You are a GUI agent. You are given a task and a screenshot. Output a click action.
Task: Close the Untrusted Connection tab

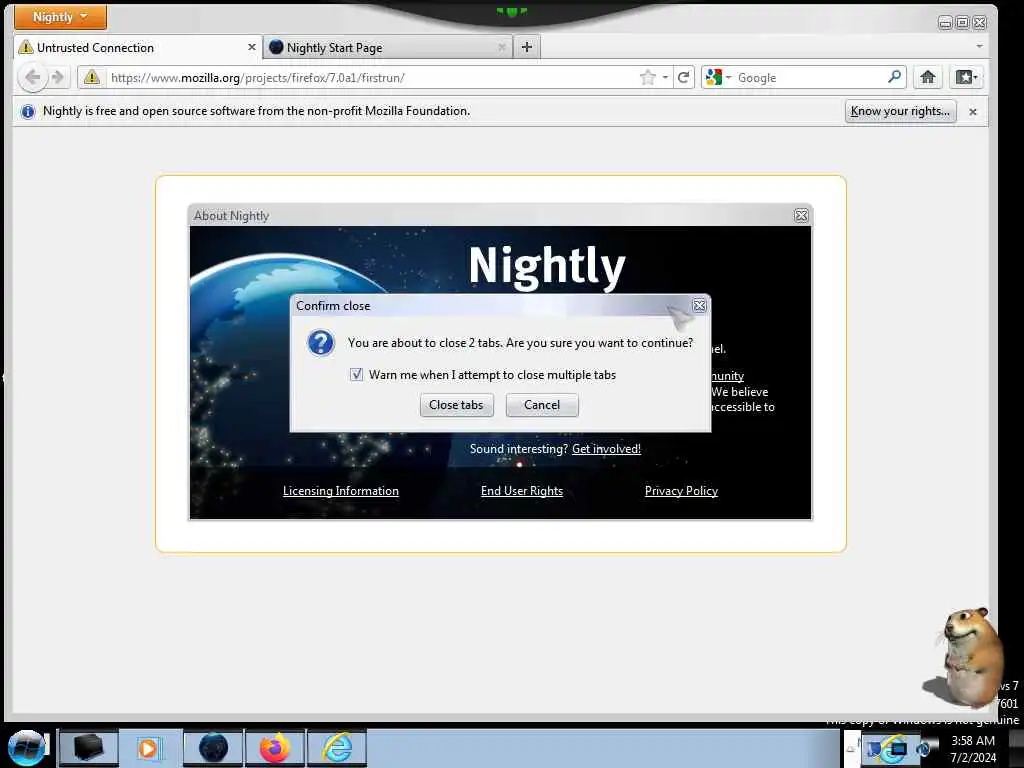pos(251,47)
